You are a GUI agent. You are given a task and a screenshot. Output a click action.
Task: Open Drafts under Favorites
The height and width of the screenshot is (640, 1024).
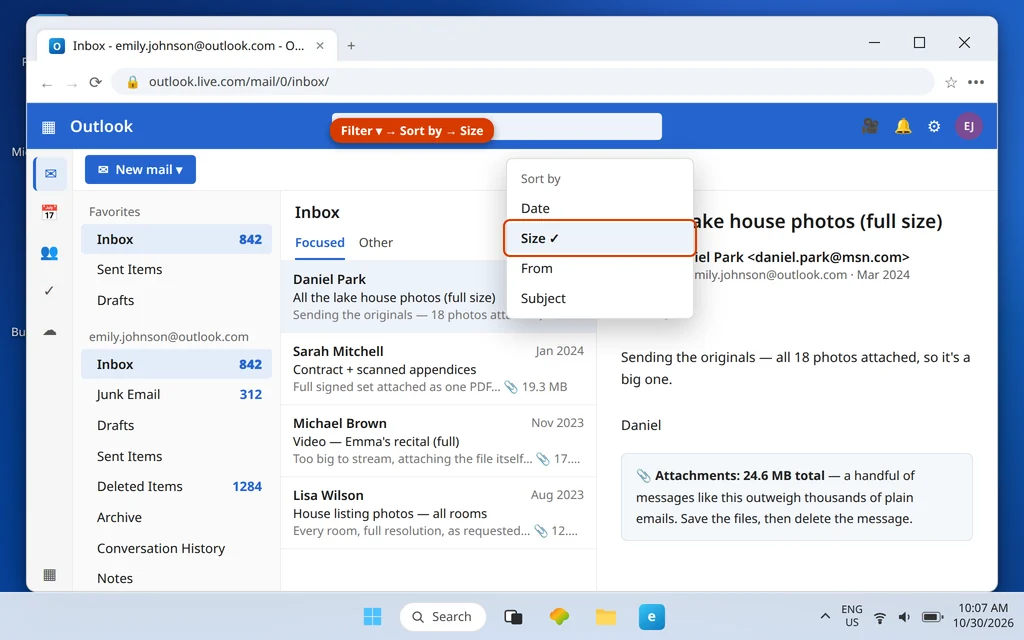(176, 300)
